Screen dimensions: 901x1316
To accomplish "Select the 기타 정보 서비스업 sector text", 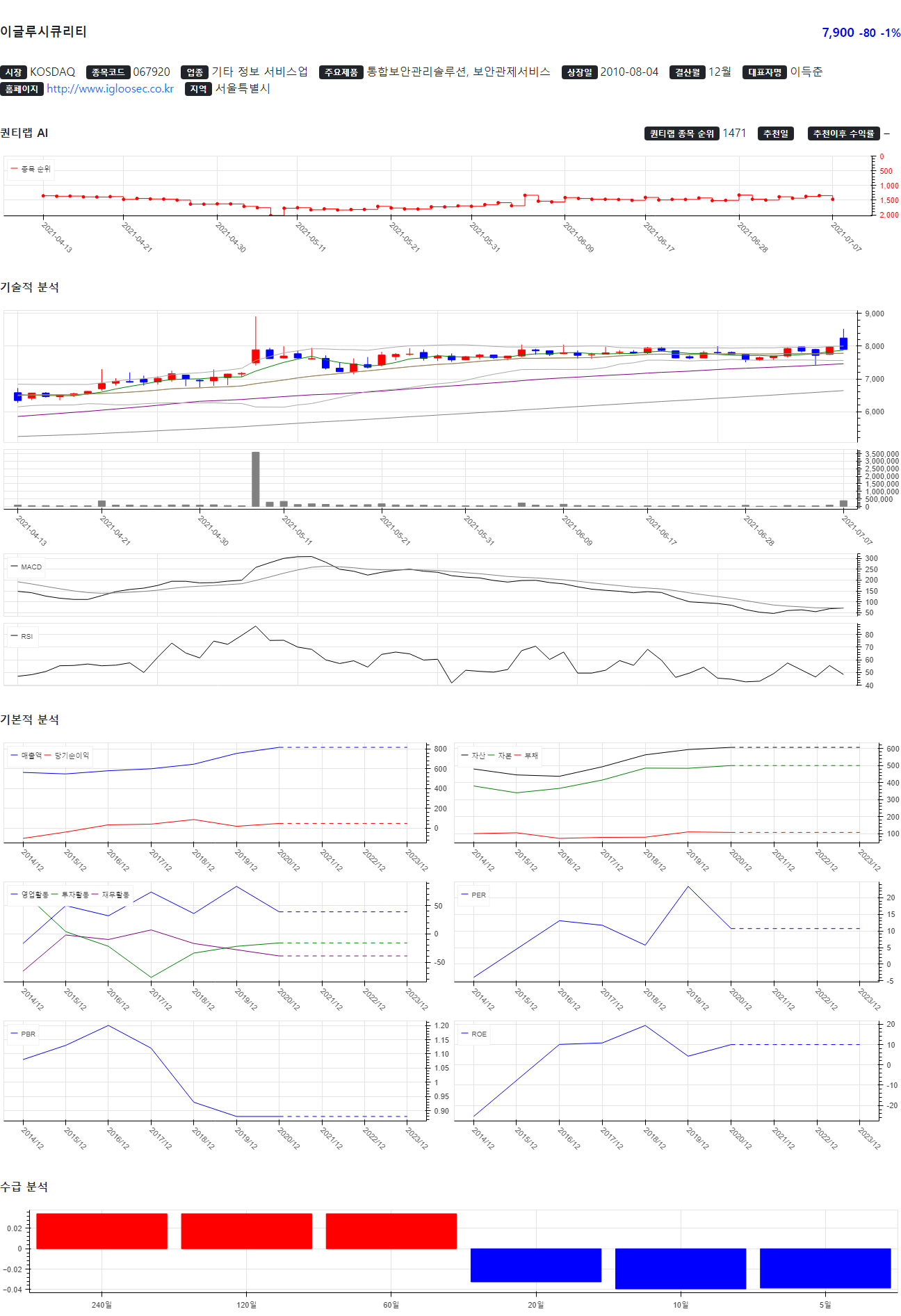I will point(259,72).
